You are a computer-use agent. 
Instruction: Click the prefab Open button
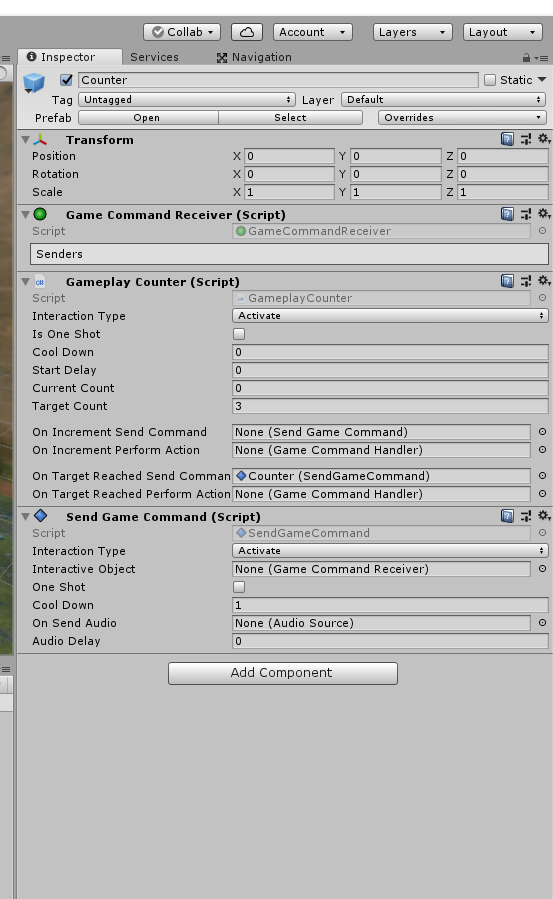[x=148, y=118]
